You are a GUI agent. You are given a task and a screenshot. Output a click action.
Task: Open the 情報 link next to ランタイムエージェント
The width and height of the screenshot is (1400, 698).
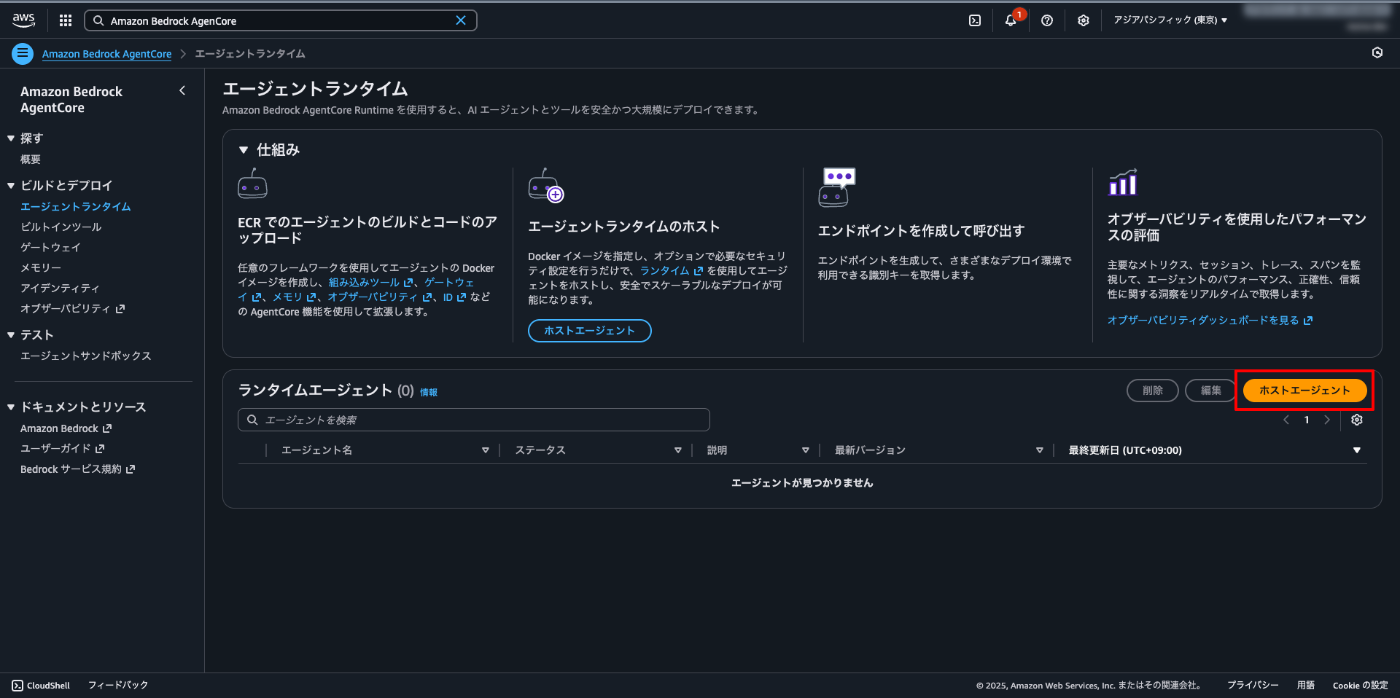coord(428,392)
